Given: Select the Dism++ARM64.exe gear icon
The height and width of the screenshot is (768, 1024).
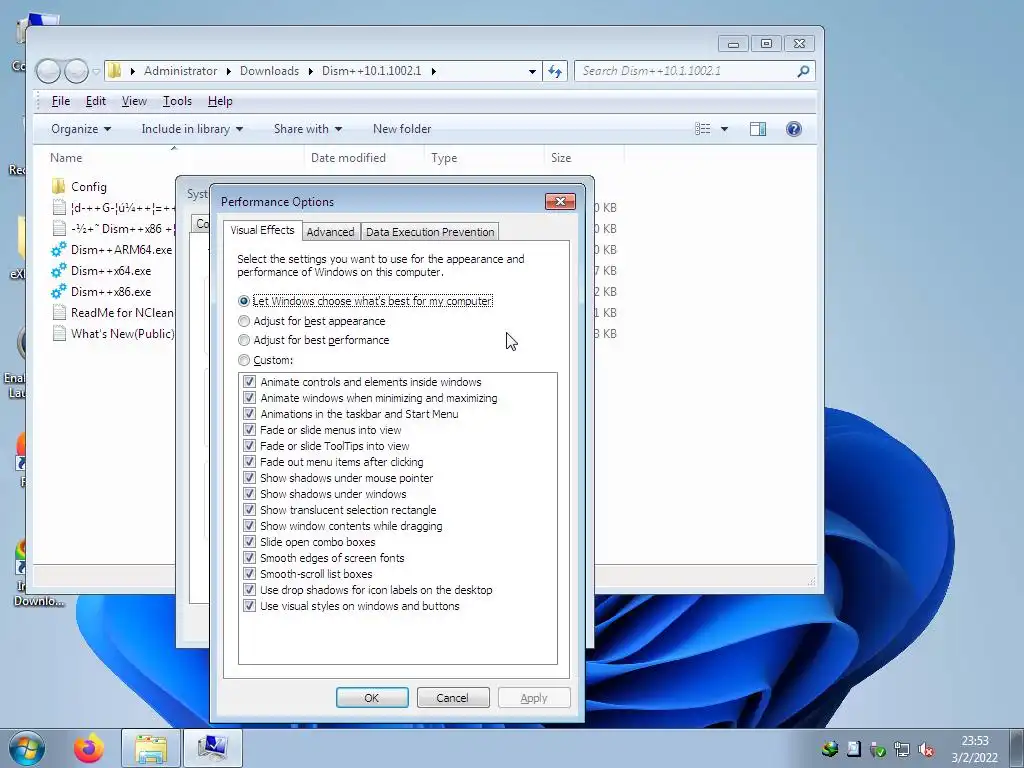Looking at the screenshot, I should pos(59,249).
